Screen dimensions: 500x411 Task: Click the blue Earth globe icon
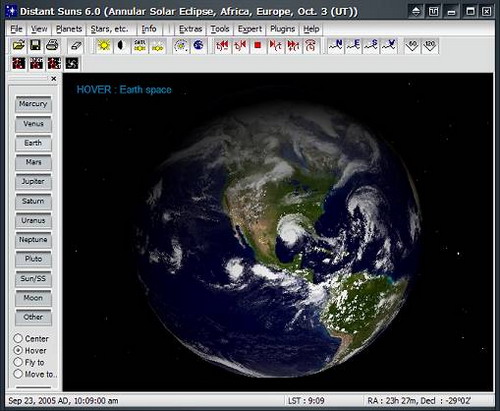coord(198,45)
